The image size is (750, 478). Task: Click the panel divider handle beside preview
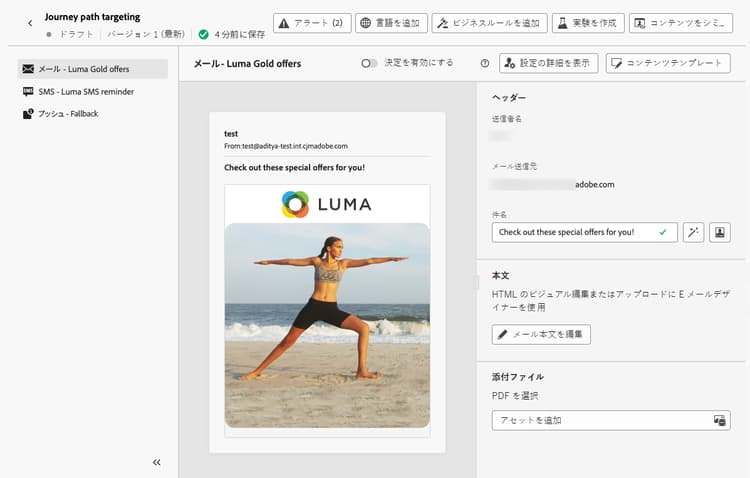[x=476, y=282]
